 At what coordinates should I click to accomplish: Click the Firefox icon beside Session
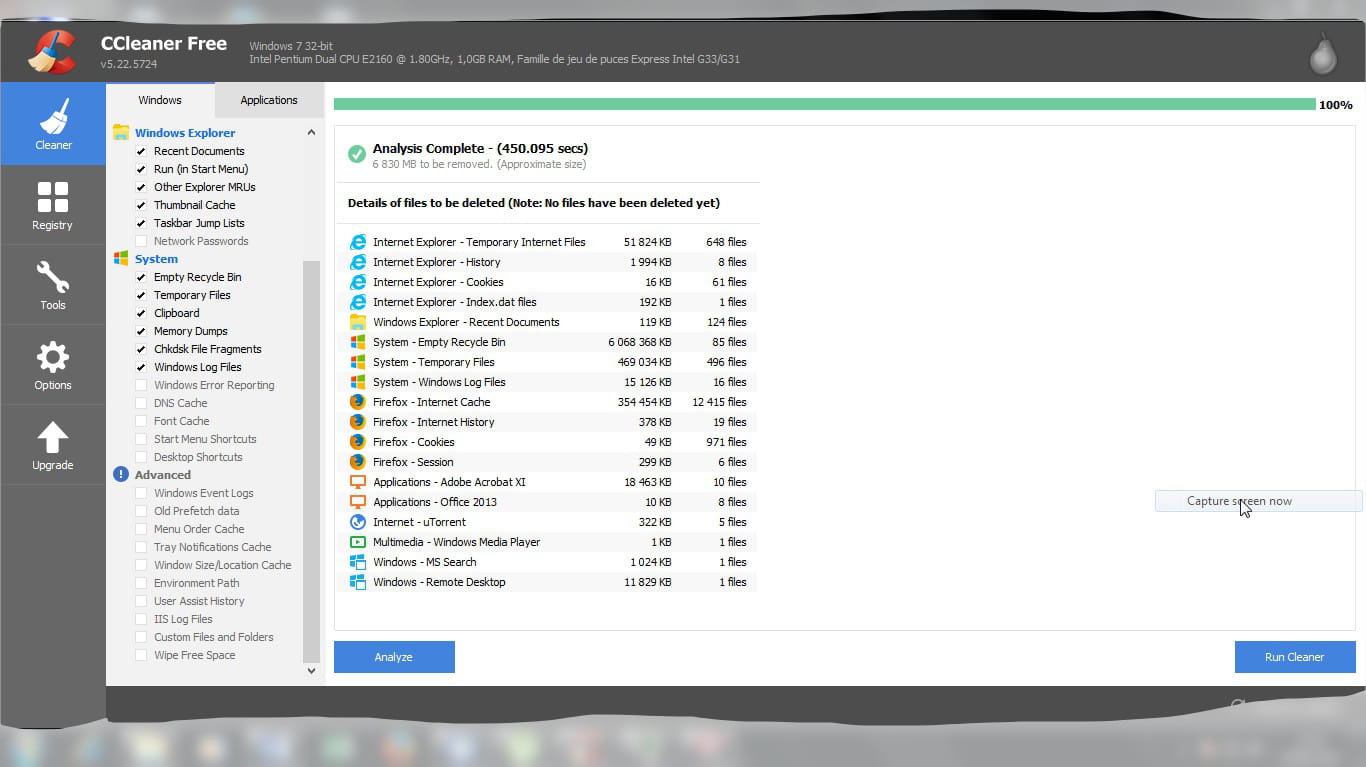click(358, 462)
